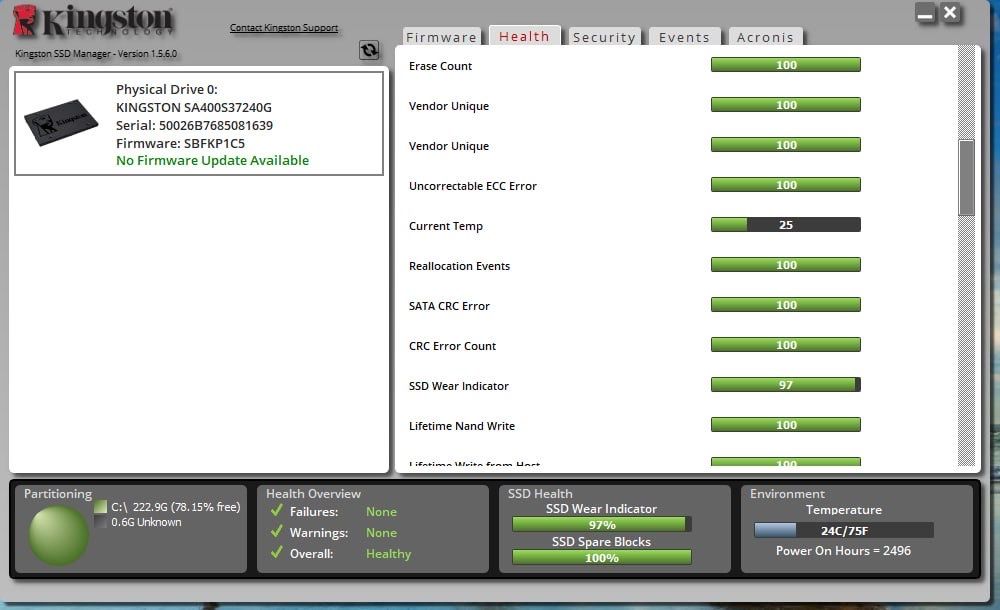
Task: Click the Erase Count label
Action: click(x=441, y=66)
